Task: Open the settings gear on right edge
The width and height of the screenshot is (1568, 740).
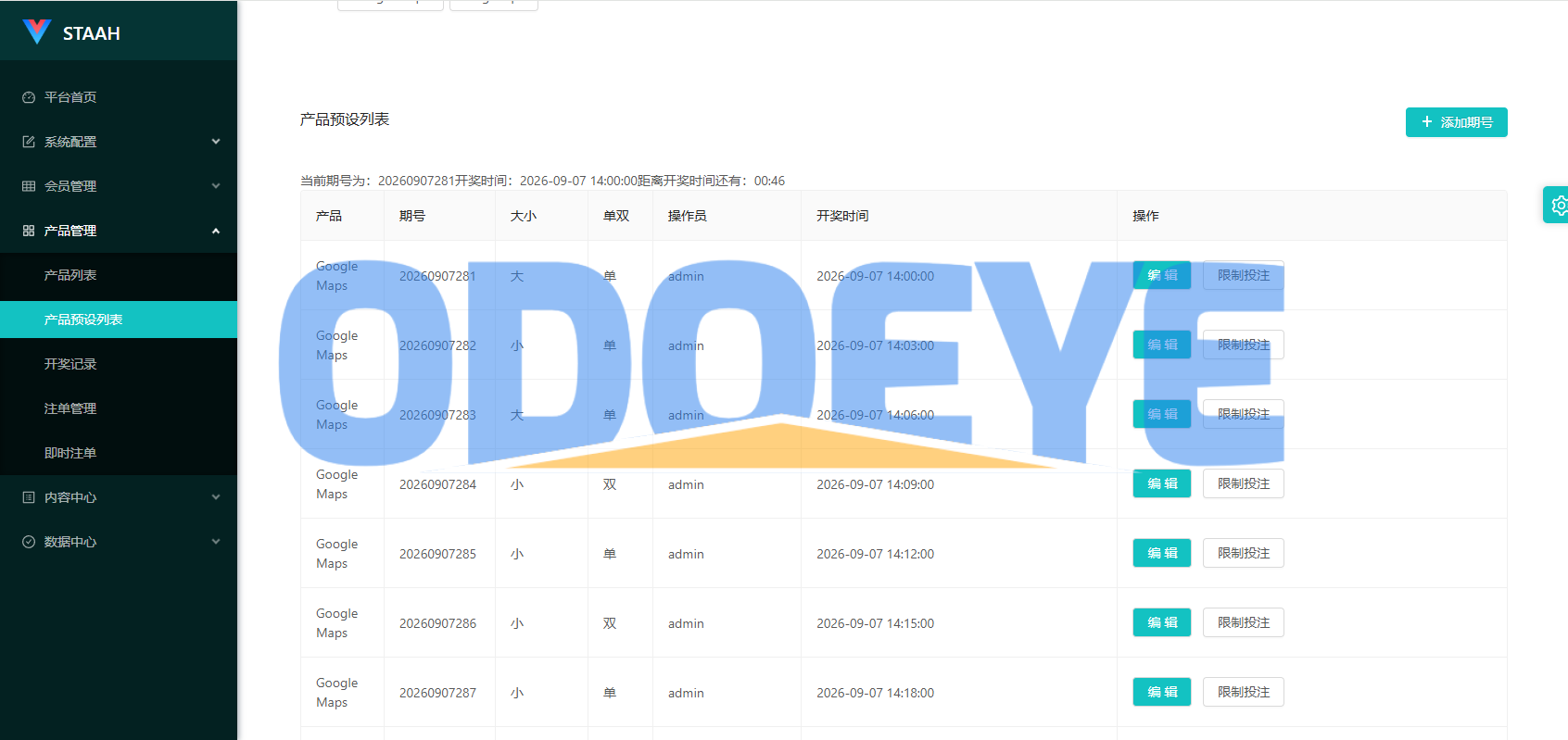Action: [x=1559, y=205]
